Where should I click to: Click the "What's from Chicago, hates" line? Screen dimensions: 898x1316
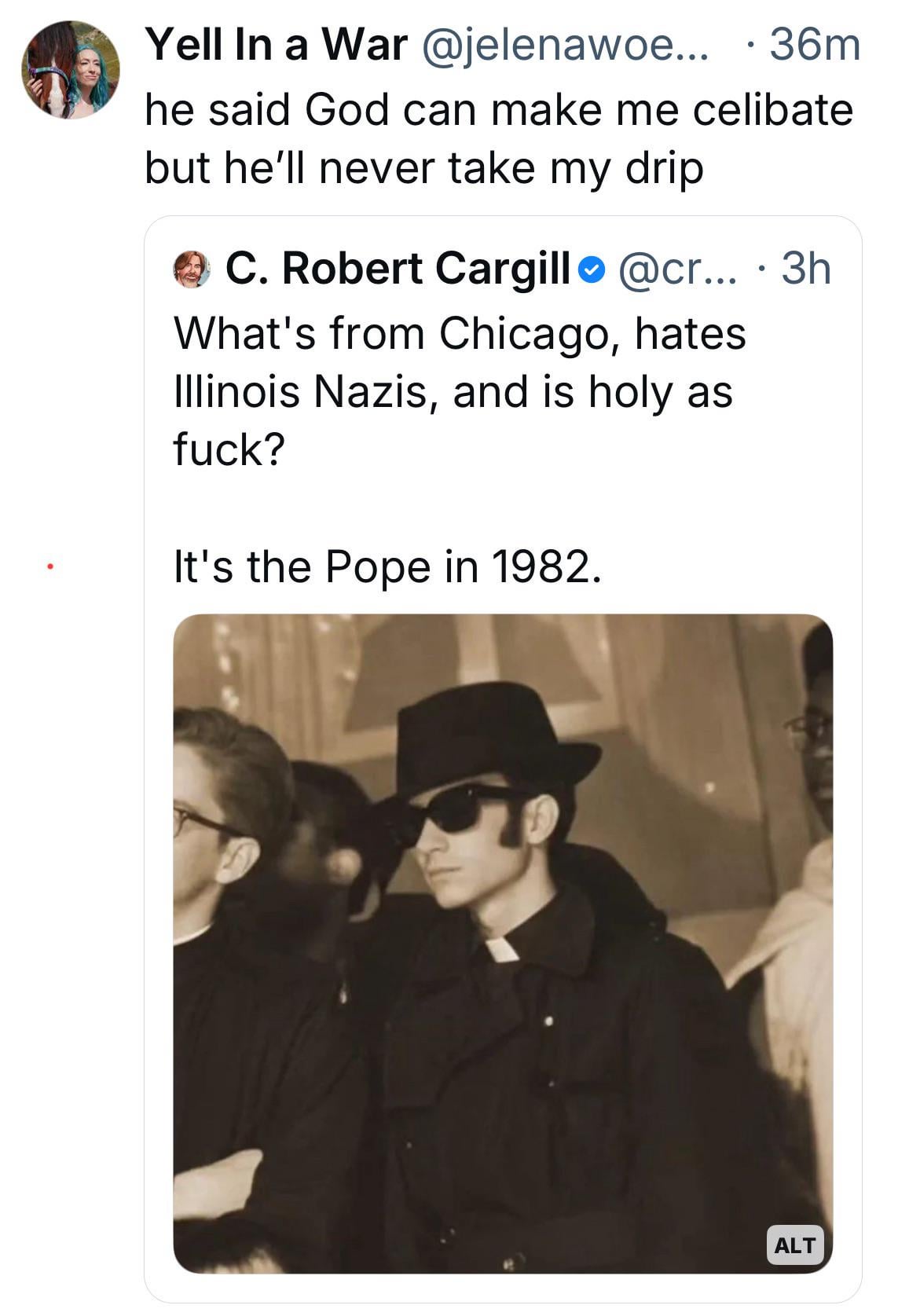pos(460,332)
